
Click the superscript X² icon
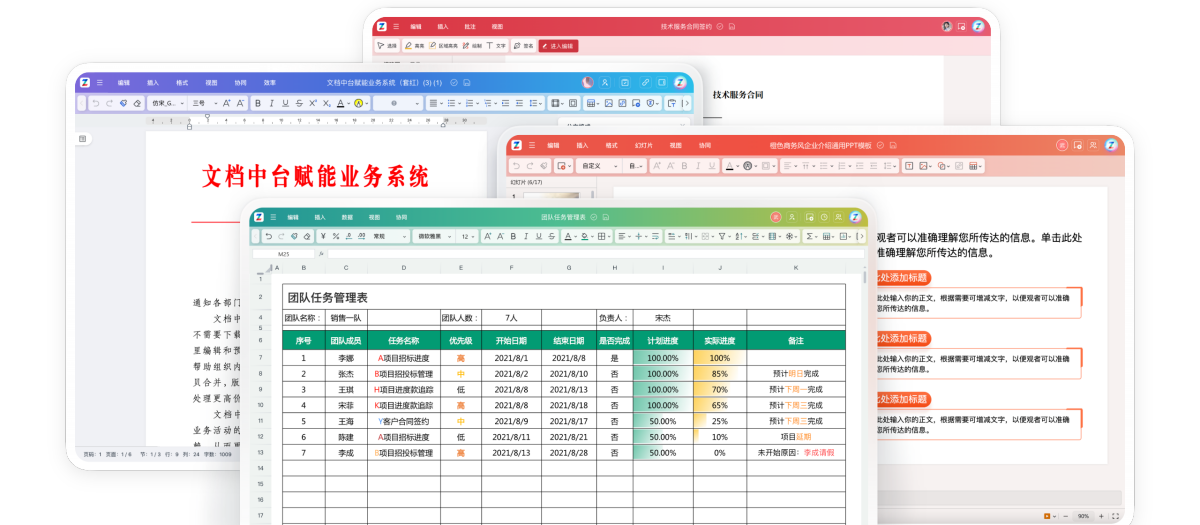coord(313,103)
